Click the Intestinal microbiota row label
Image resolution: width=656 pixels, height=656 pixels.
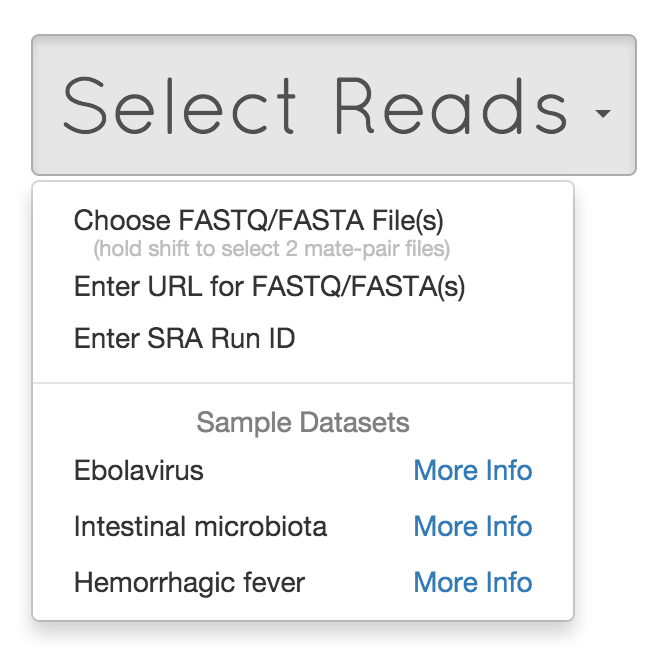[200, 526]
